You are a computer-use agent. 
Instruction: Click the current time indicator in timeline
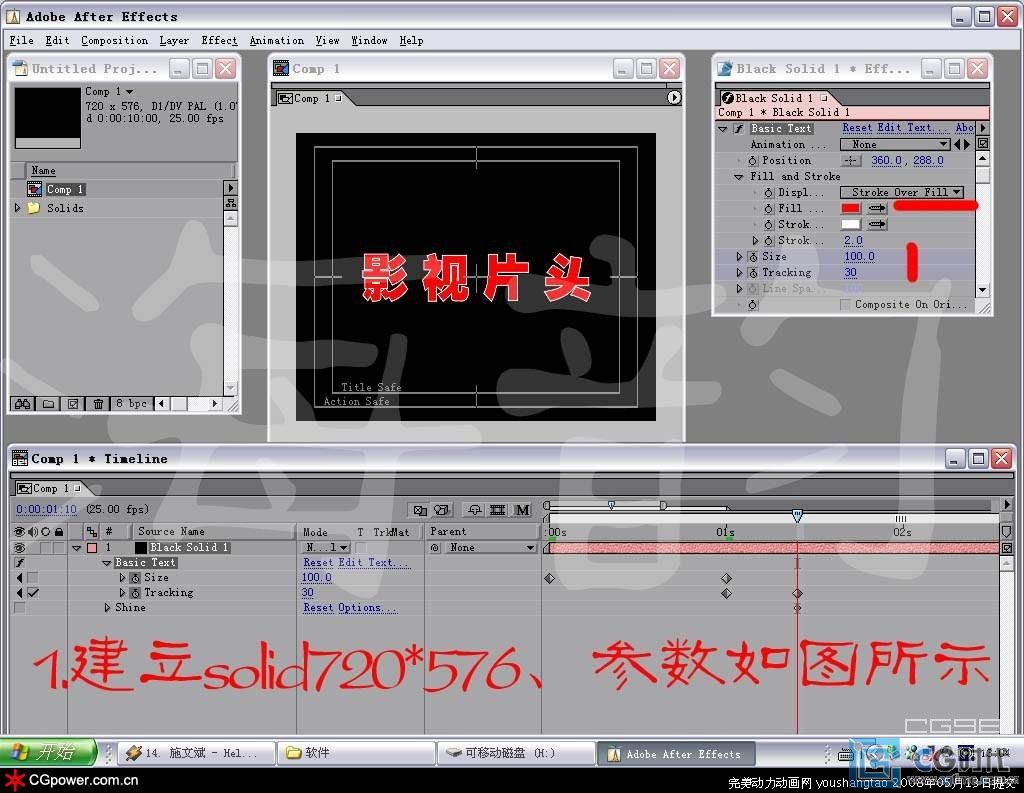tap(797, 516)
